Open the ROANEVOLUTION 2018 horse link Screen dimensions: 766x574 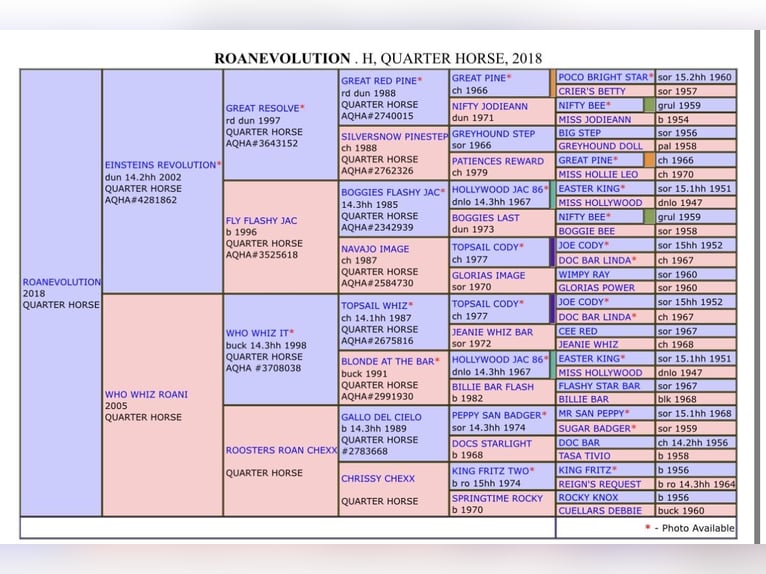tap(62, 282)
